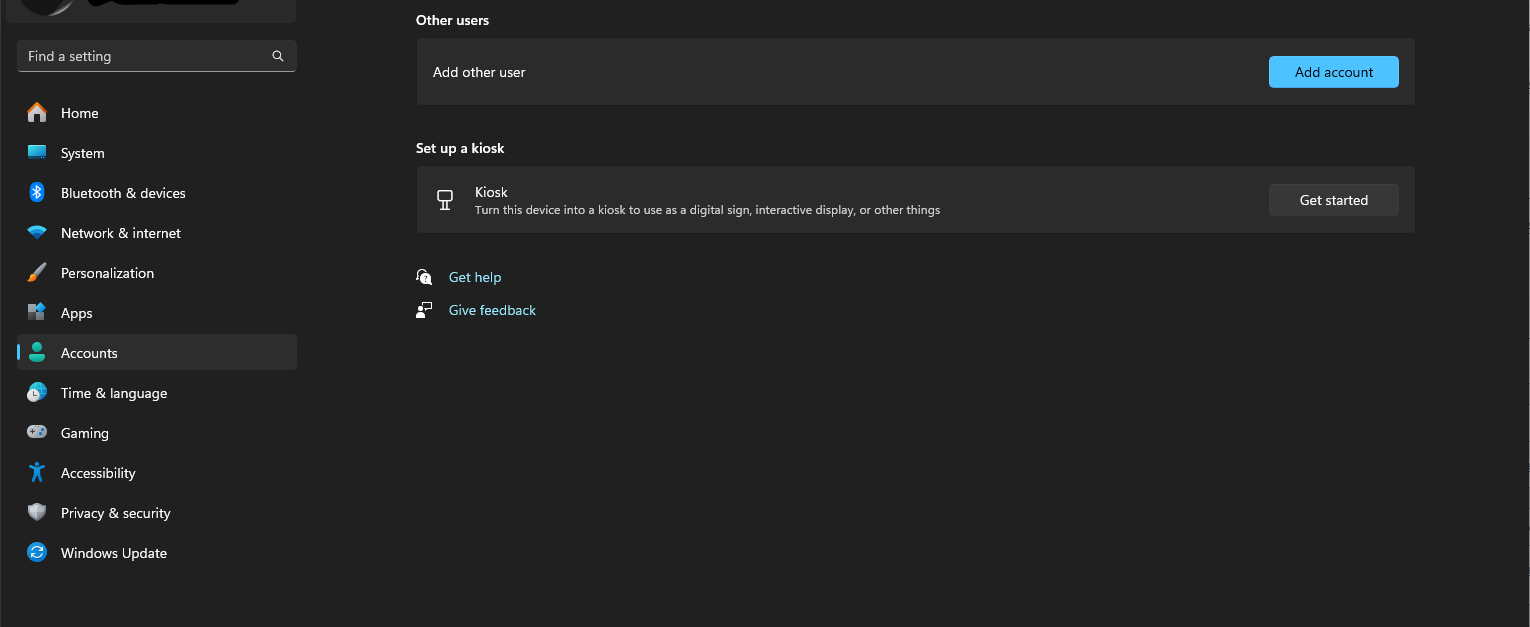Click the Home house icon
1530x627 pixels.
click(x=37, y=113)
